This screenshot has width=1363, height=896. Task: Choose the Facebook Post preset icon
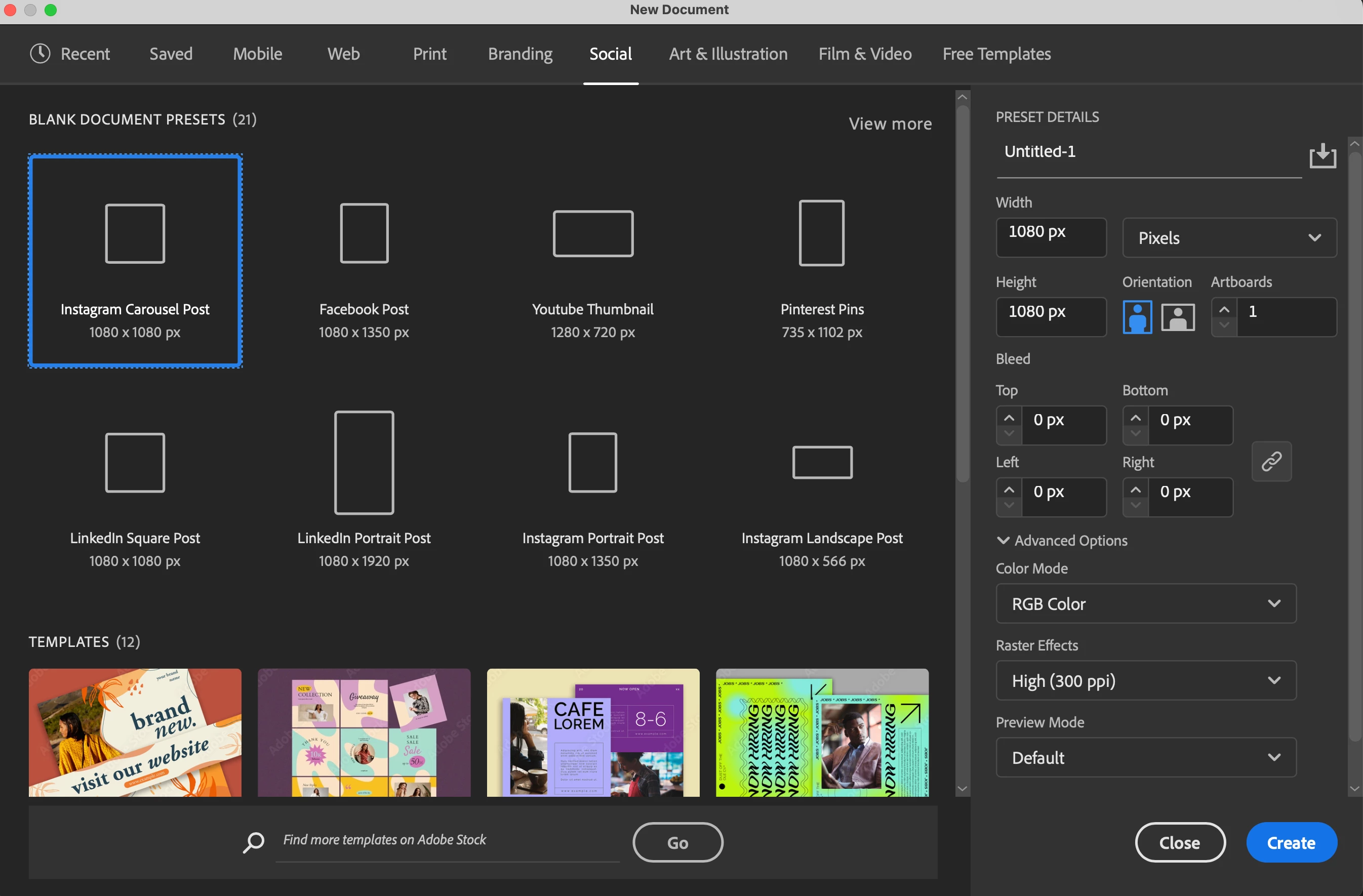click(364, 233)
